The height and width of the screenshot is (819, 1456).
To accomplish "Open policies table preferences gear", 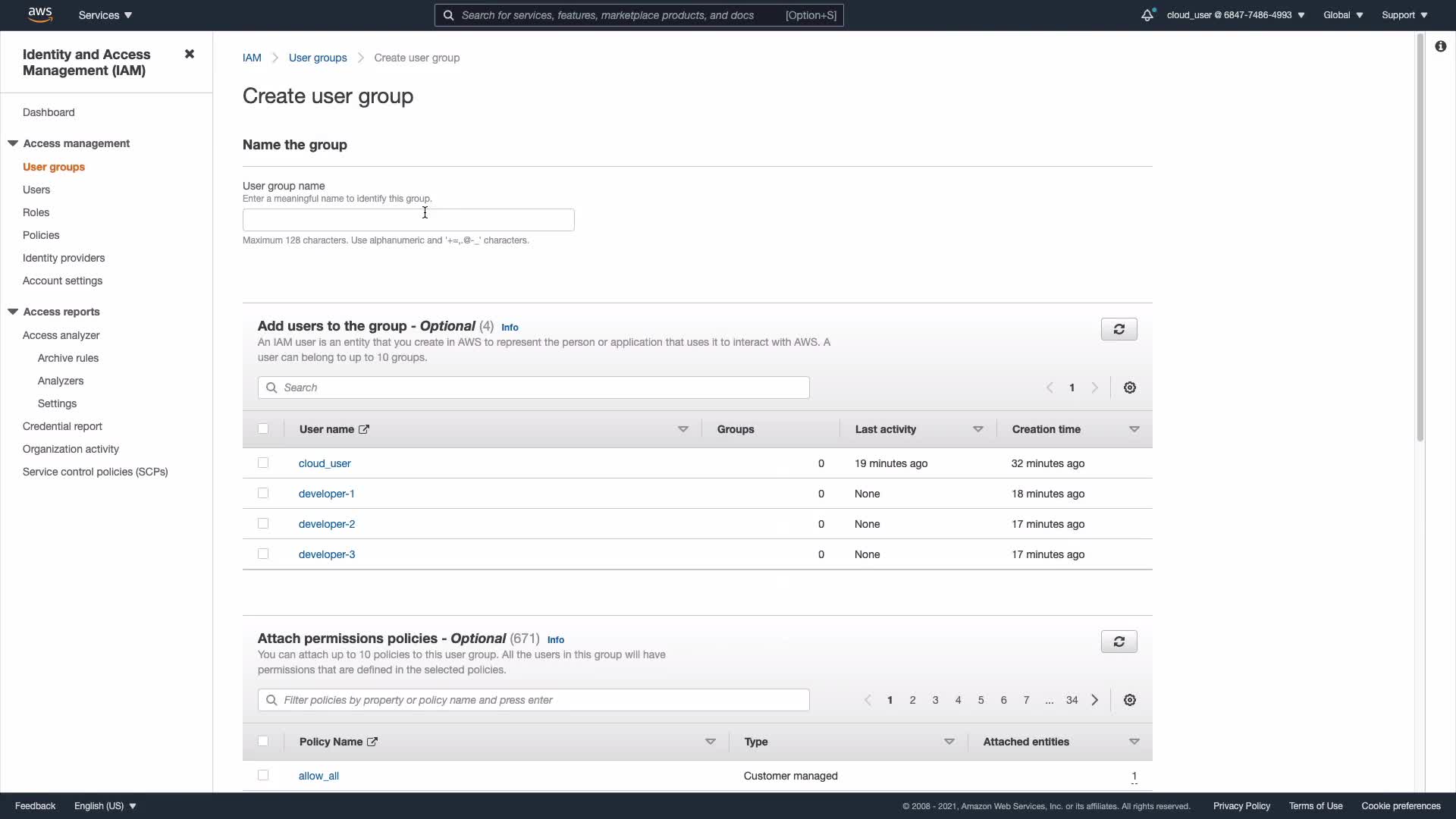I will tap(1129, 700).
